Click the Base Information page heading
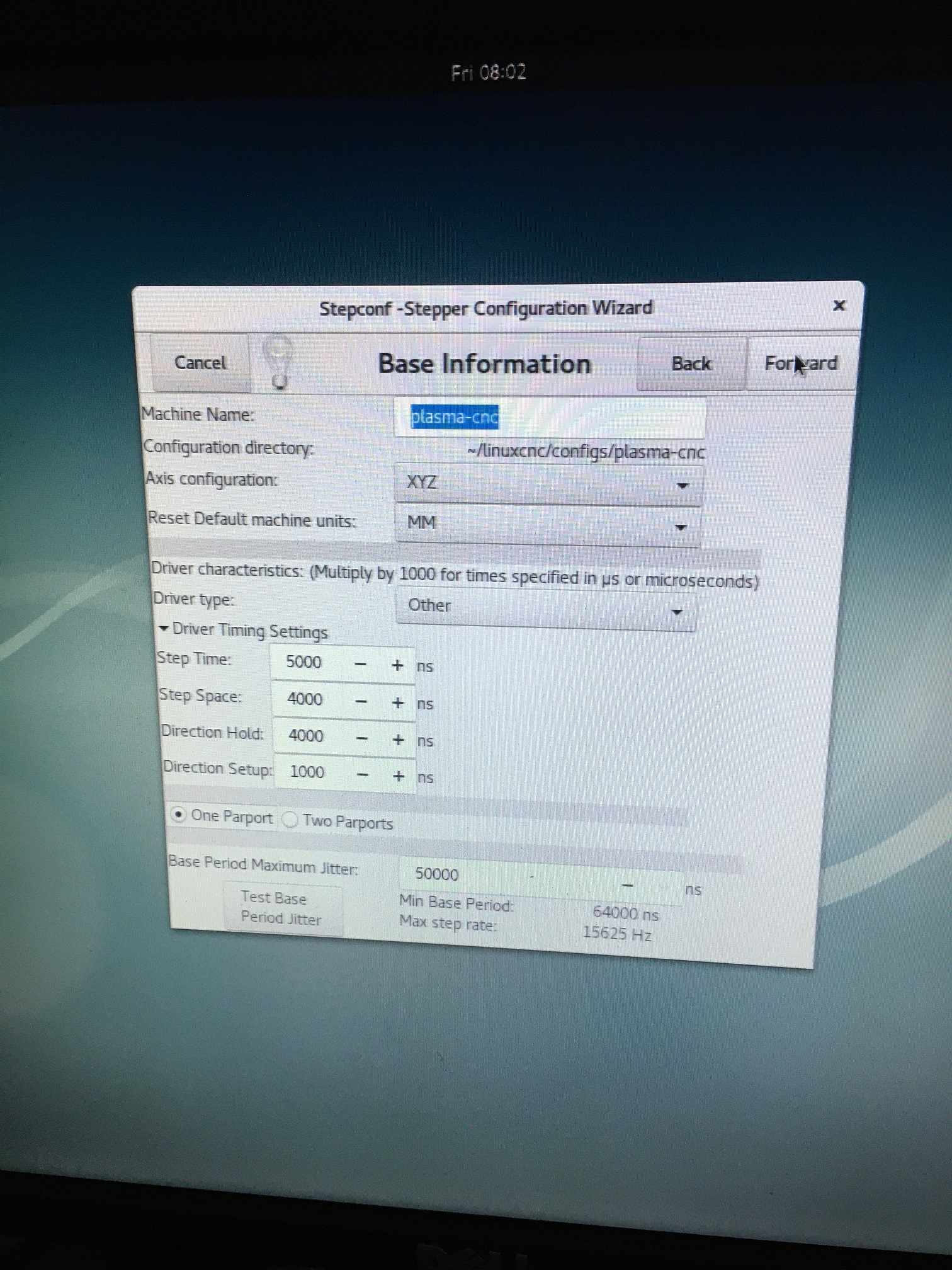 pyautogui.click(x=484, y=363)
